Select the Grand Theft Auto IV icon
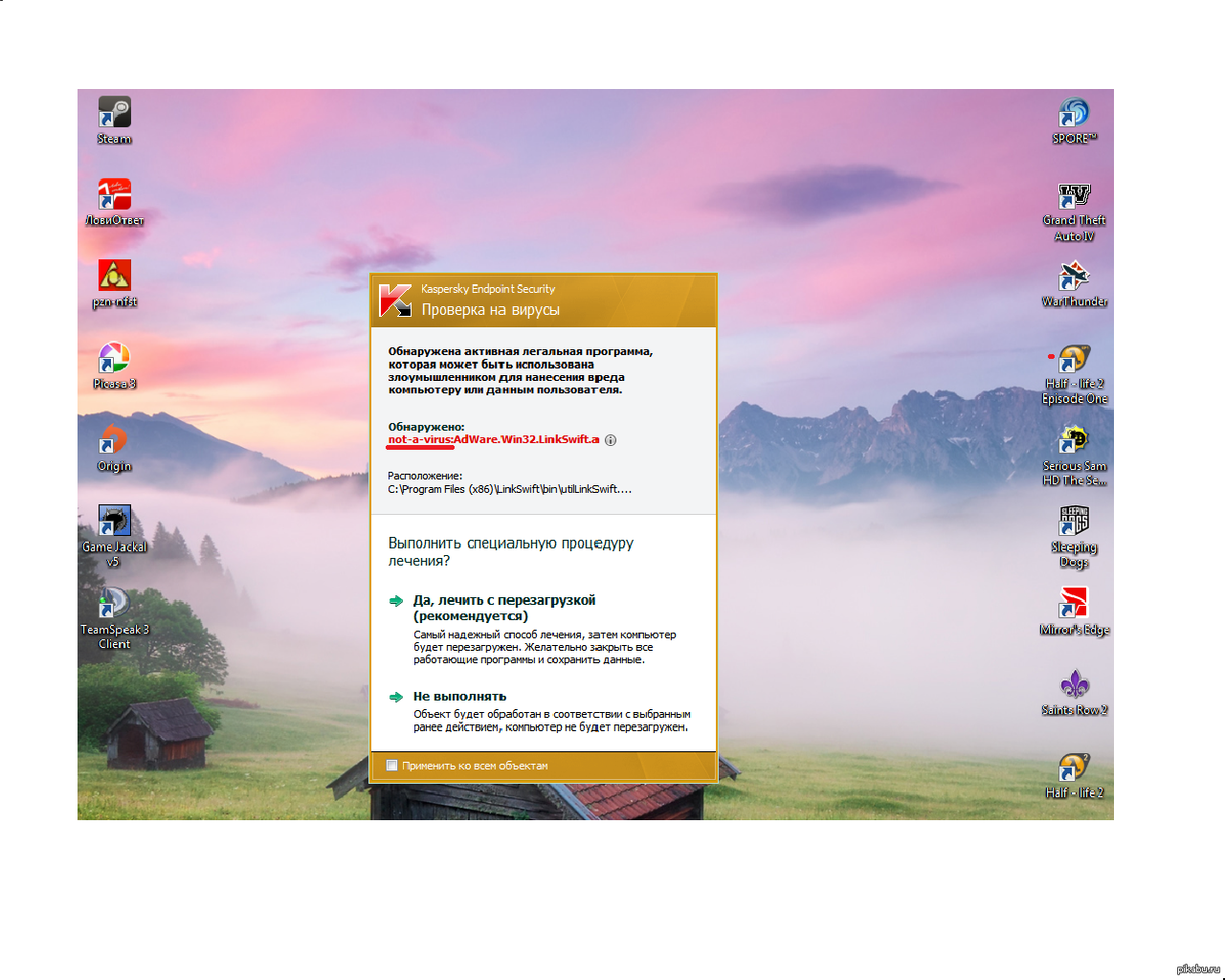This screenshot has height=980, width=1225. click(x=1074, y=211)
